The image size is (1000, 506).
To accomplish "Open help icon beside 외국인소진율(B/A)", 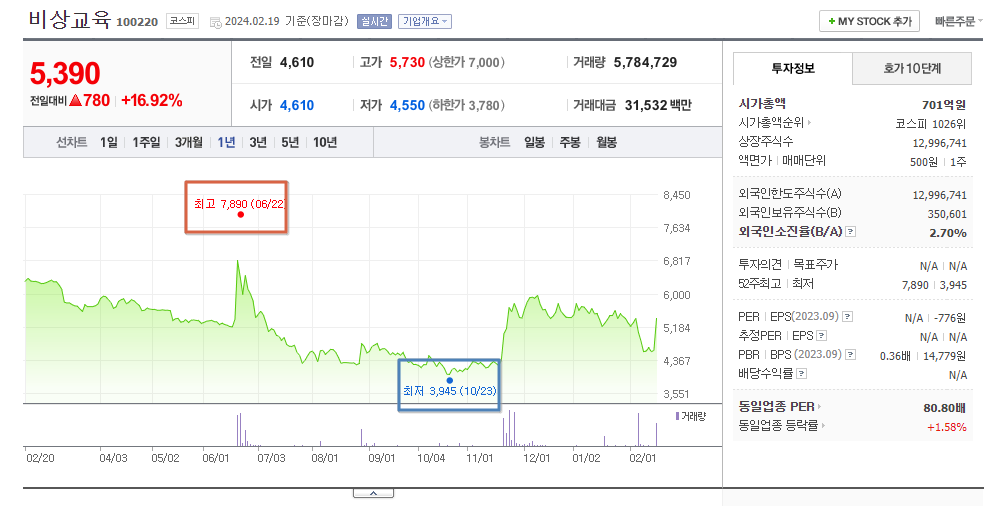I will (850, 232).
